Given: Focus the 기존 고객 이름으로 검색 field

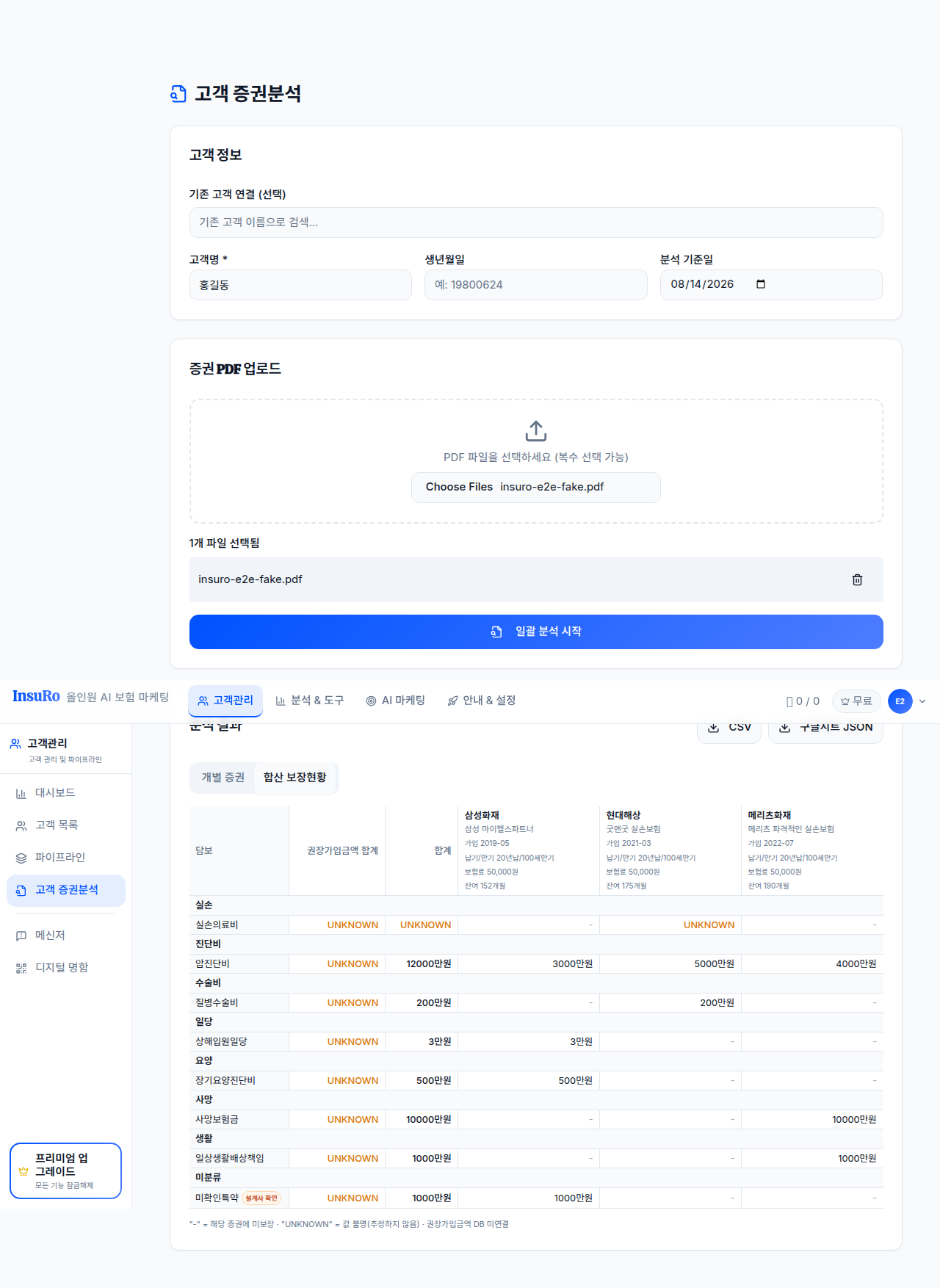Looking at the screenshot, I should pos(536,222).
